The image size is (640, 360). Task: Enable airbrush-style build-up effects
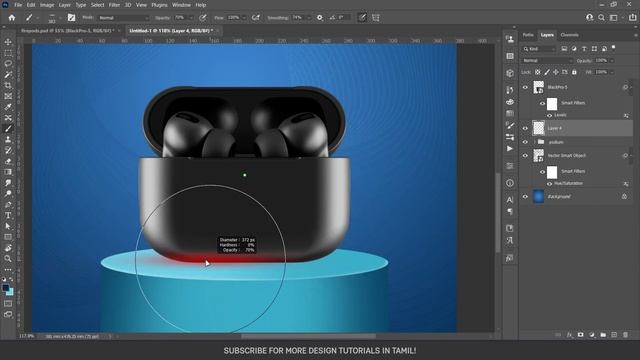256,18
